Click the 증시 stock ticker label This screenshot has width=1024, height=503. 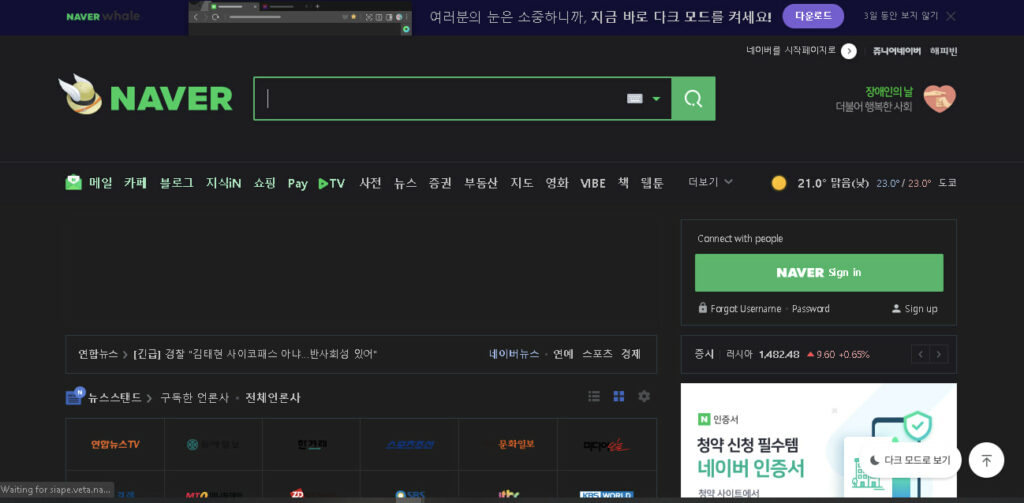[705, 354]
